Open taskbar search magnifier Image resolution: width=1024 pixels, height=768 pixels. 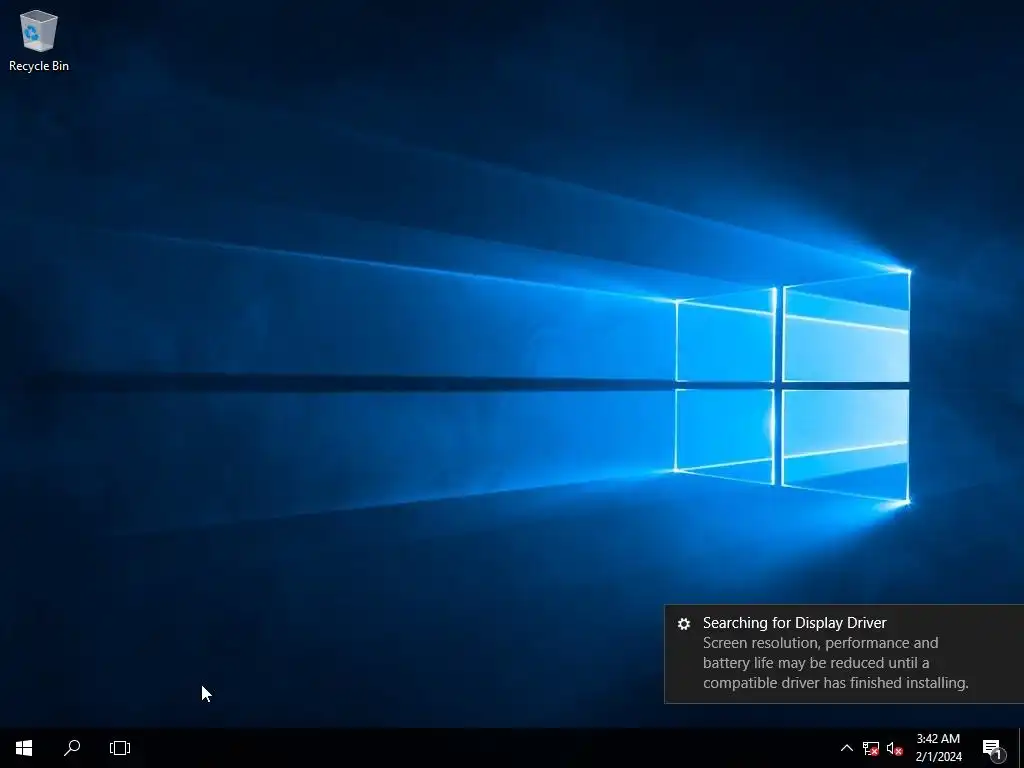coord(72,748)
